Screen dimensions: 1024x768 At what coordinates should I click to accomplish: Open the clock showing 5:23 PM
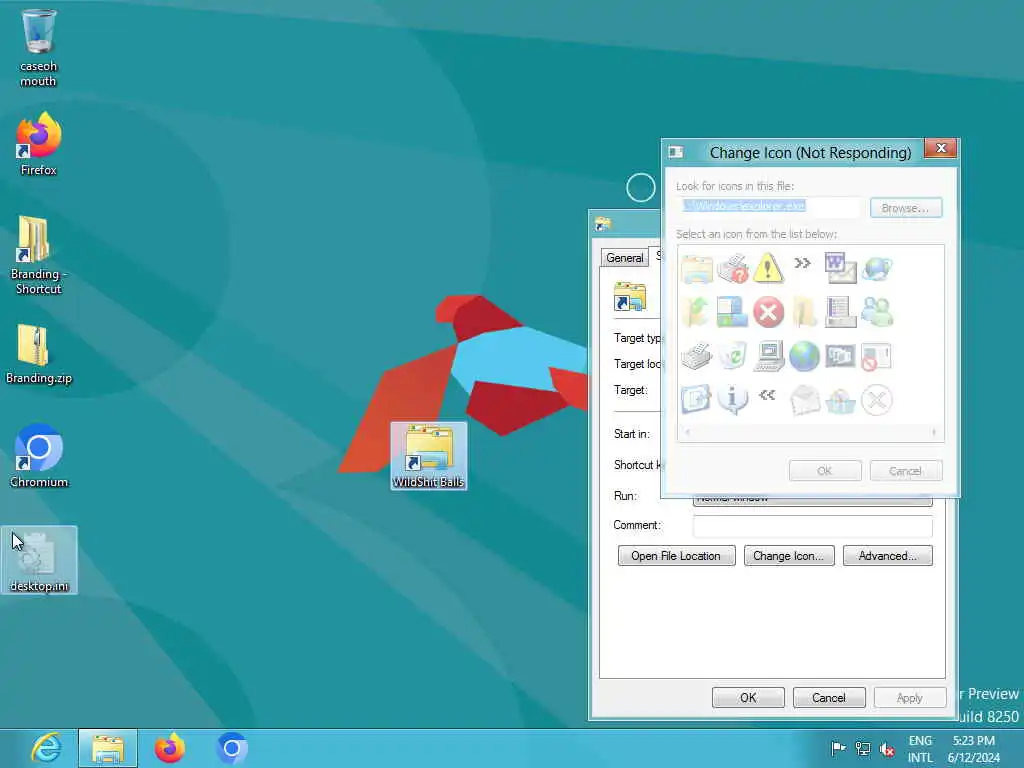click(973, 748)
